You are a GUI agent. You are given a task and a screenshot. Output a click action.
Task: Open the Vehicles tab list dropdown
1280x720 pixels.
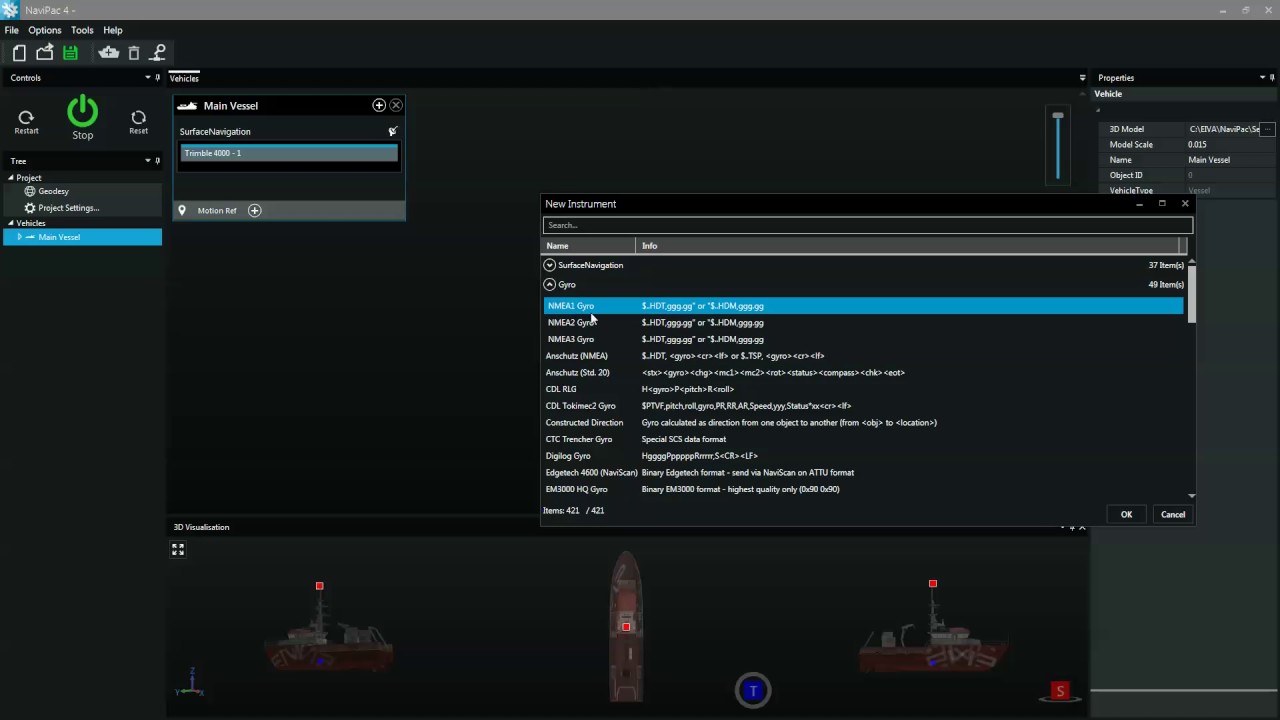click(x=1082, y=77)
